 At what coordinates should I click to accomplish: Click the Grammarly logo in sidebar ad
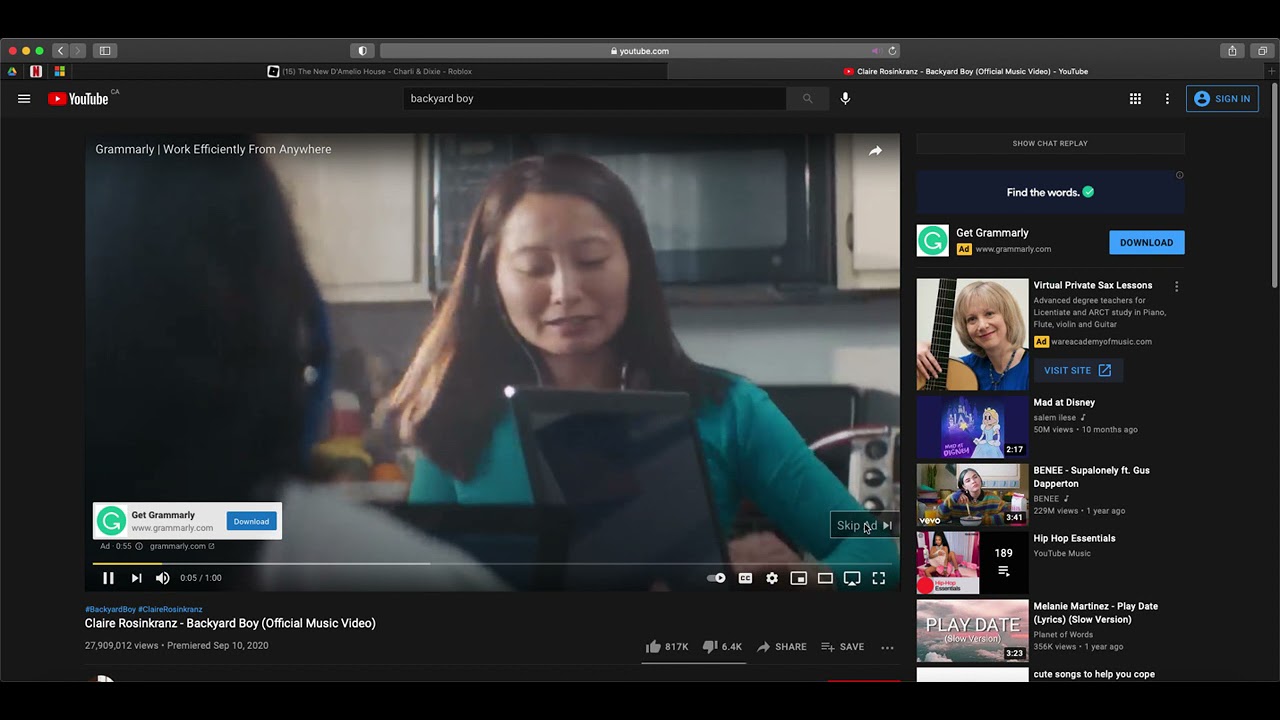(933, 241)
